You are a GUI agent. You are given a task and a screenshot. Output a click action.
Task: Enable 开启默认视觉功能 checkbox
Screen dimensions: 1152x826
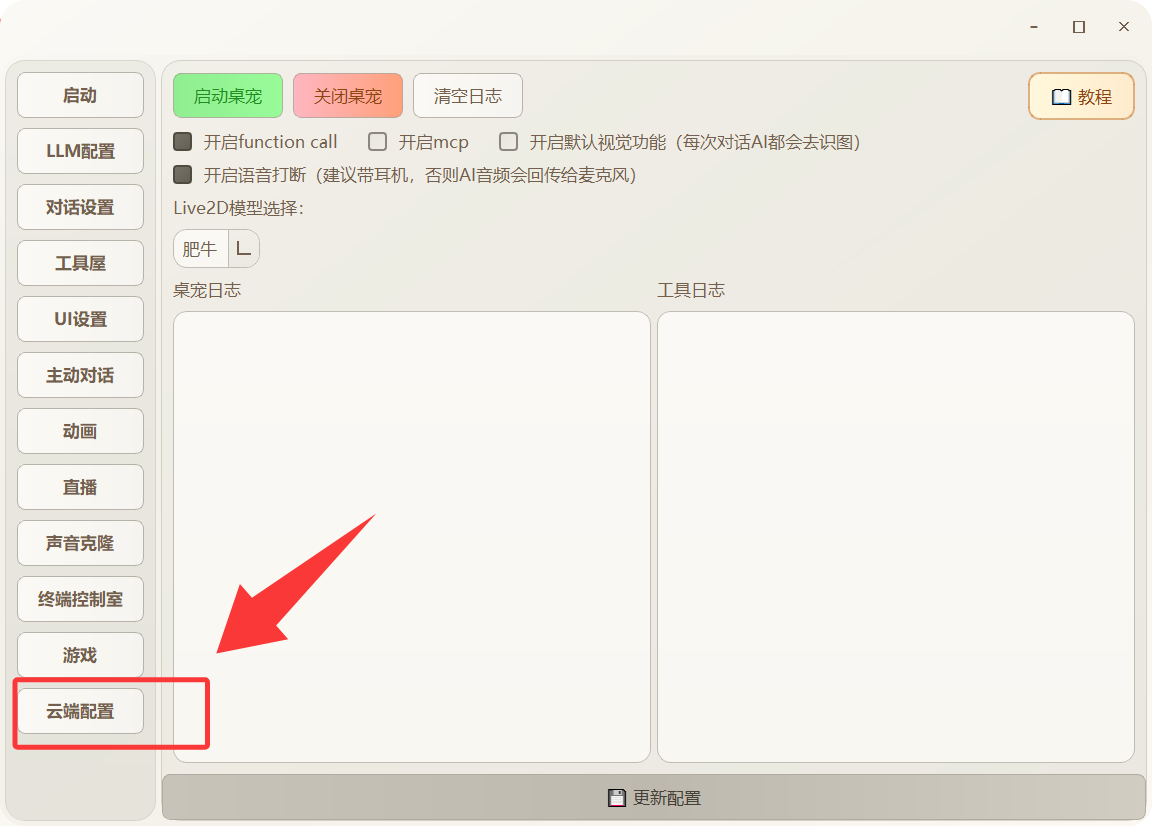point(509,142)
